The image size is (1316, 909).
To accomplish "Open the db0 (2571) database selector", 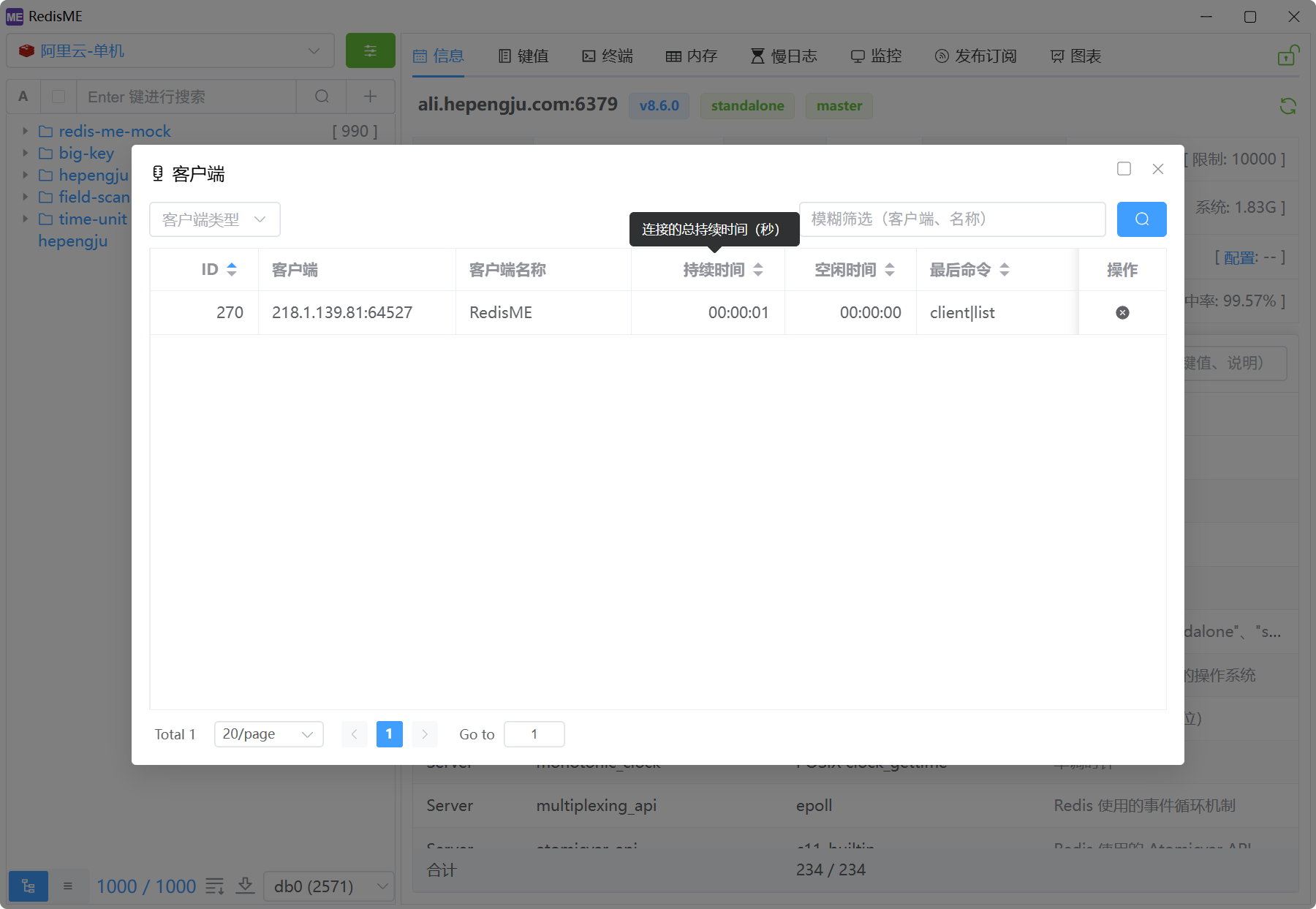I will click(x=329, y=886).
